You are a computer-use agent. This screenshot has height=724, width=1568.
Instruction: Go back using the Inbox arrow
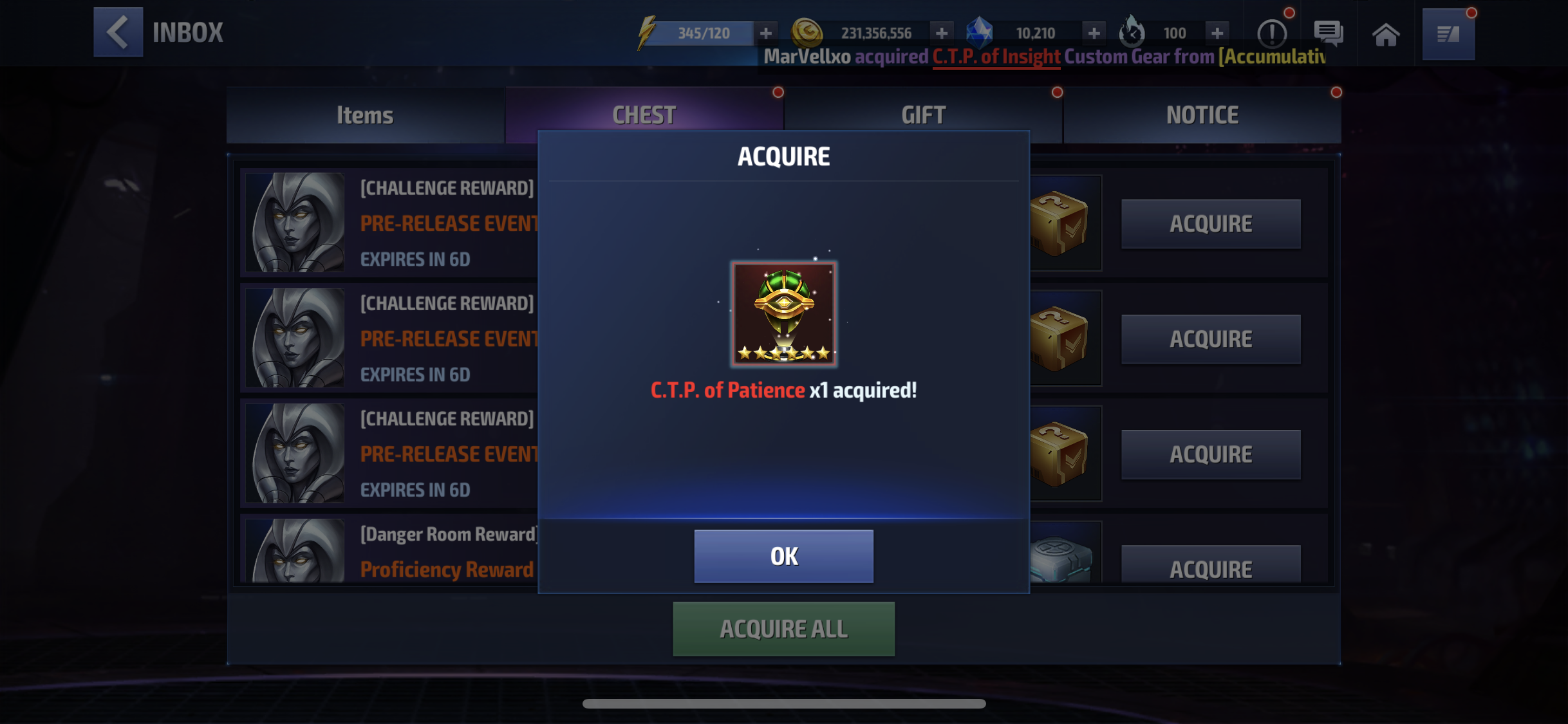click(118, 32)
